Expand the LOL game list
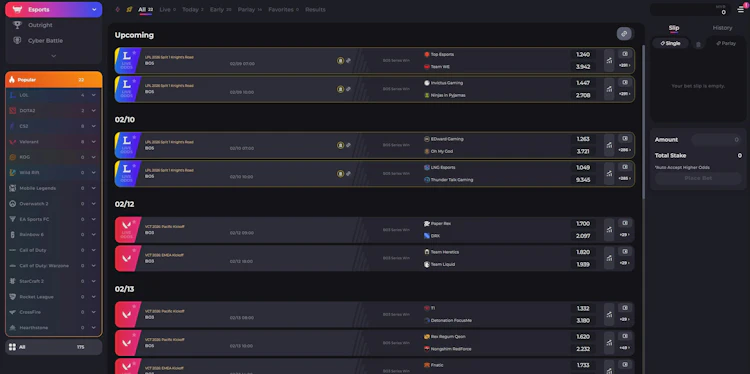 coord(94,95)
